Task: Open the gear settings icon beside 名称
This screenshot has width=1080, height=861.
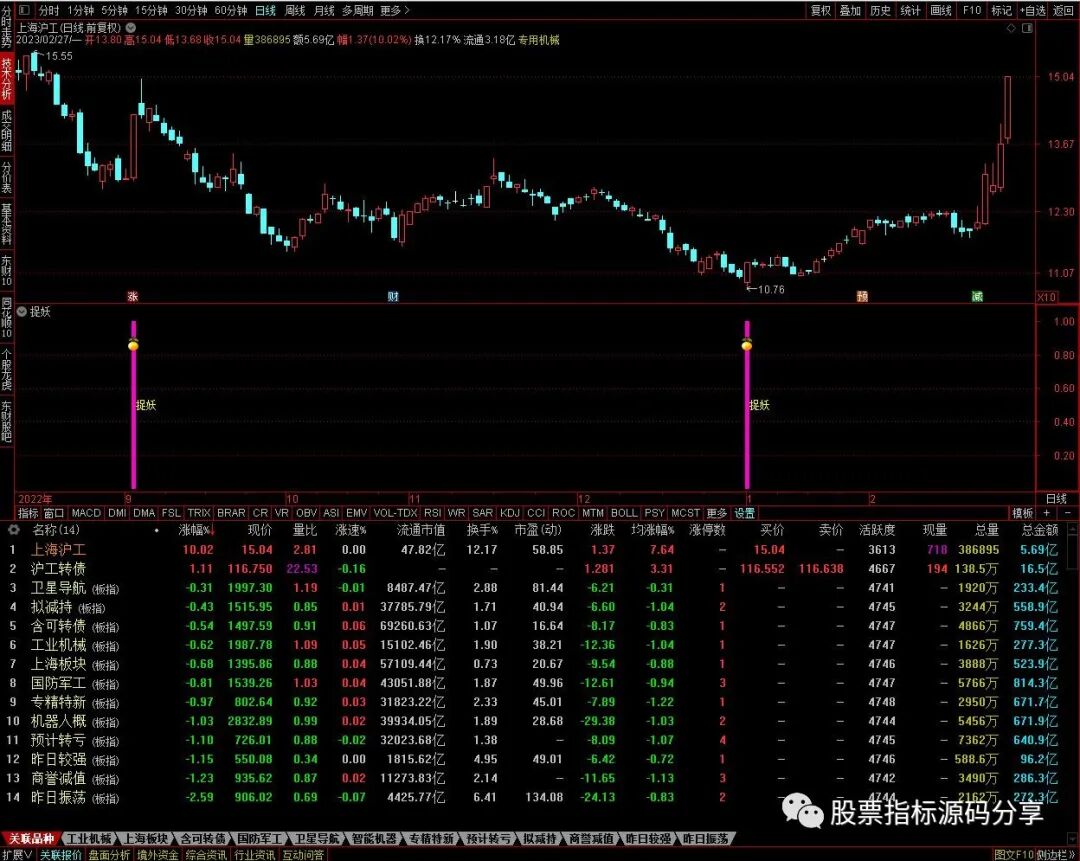Action: coord(13,530)
